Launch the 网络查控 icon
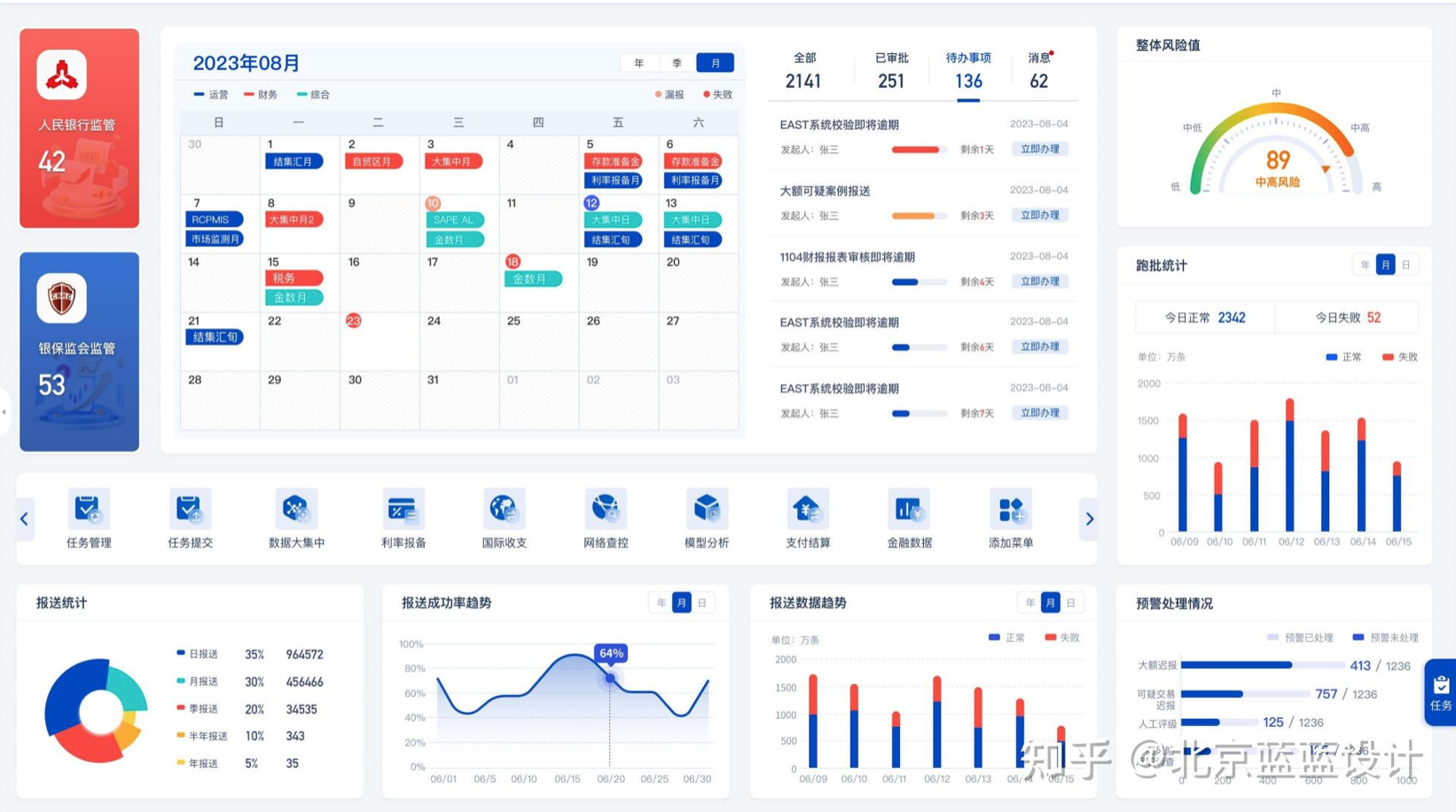The image size is (1456, 812). coord(606,510)
